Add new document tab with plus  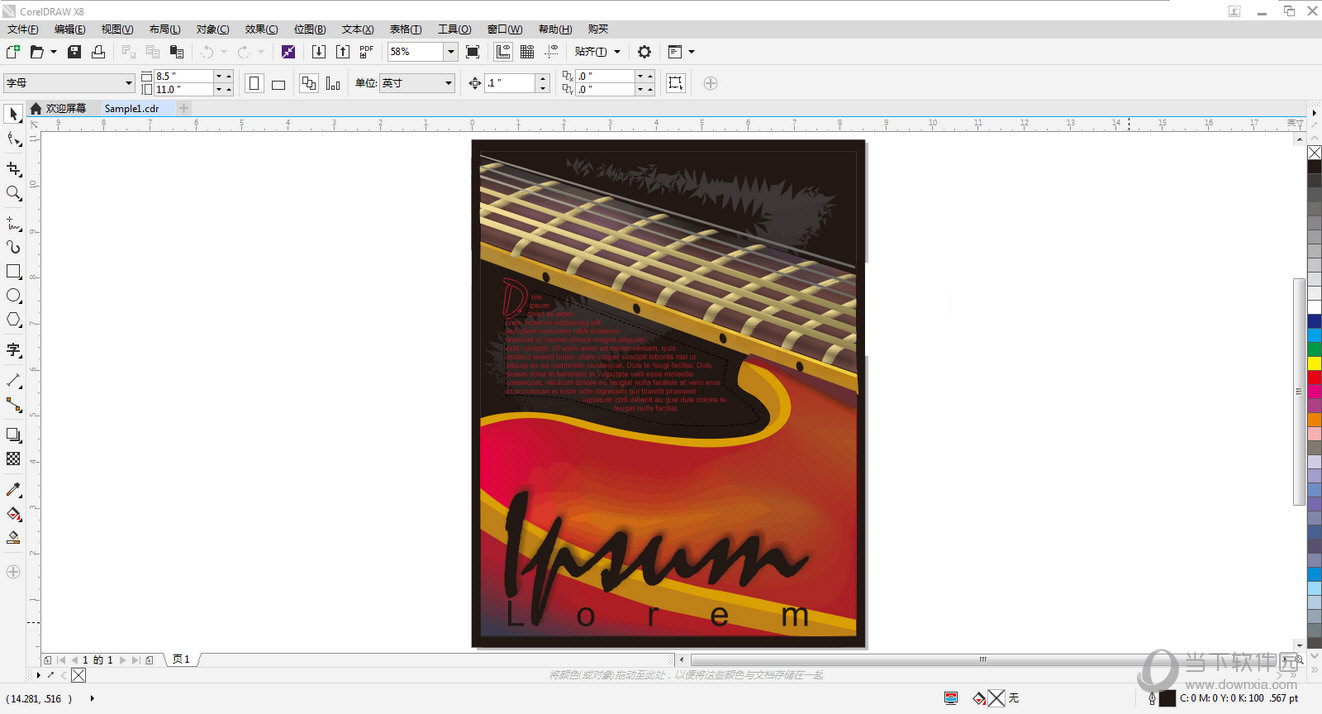184,108
